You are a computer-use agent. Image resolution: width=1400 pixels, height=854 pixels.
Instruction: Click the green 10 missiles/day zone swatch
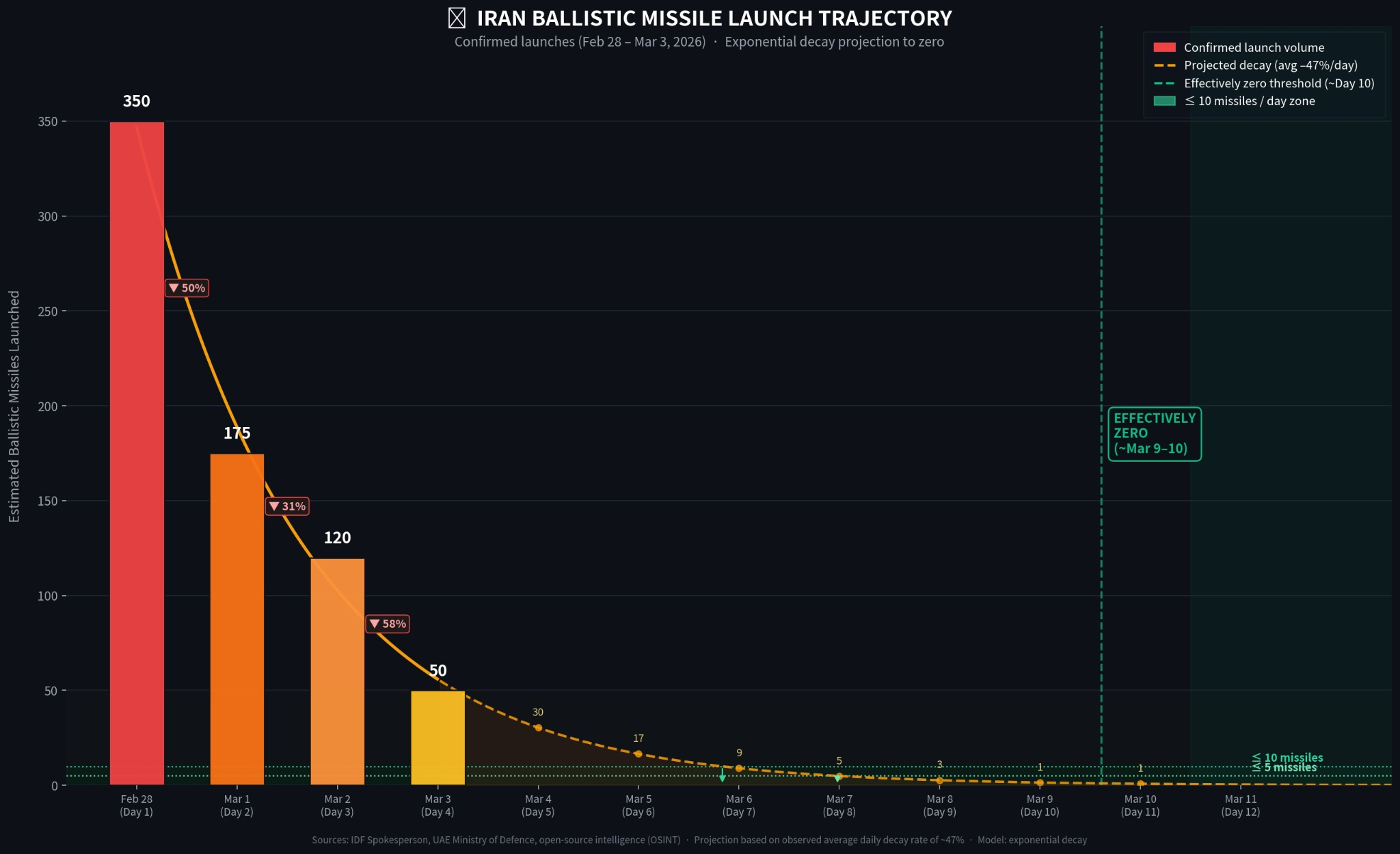[1164, 101]
